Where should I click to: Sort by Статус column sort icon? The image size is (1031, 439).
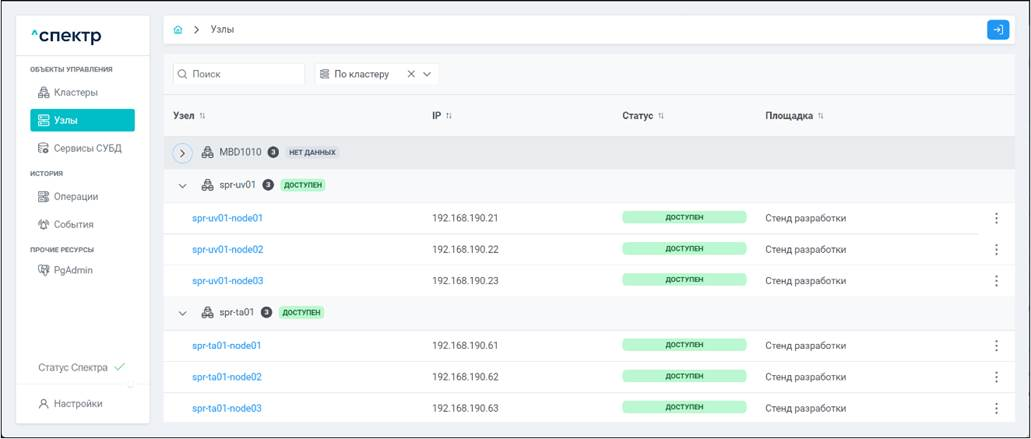(x=661, y=116)
